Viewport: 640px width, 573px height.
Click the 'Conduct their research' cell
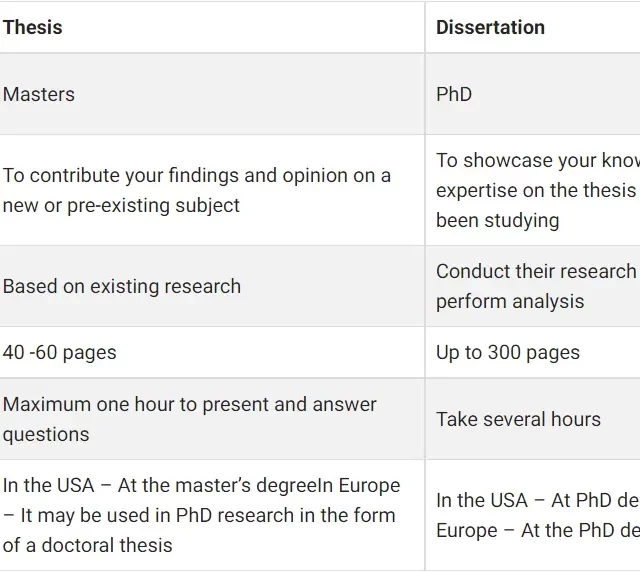click(536, 271)
